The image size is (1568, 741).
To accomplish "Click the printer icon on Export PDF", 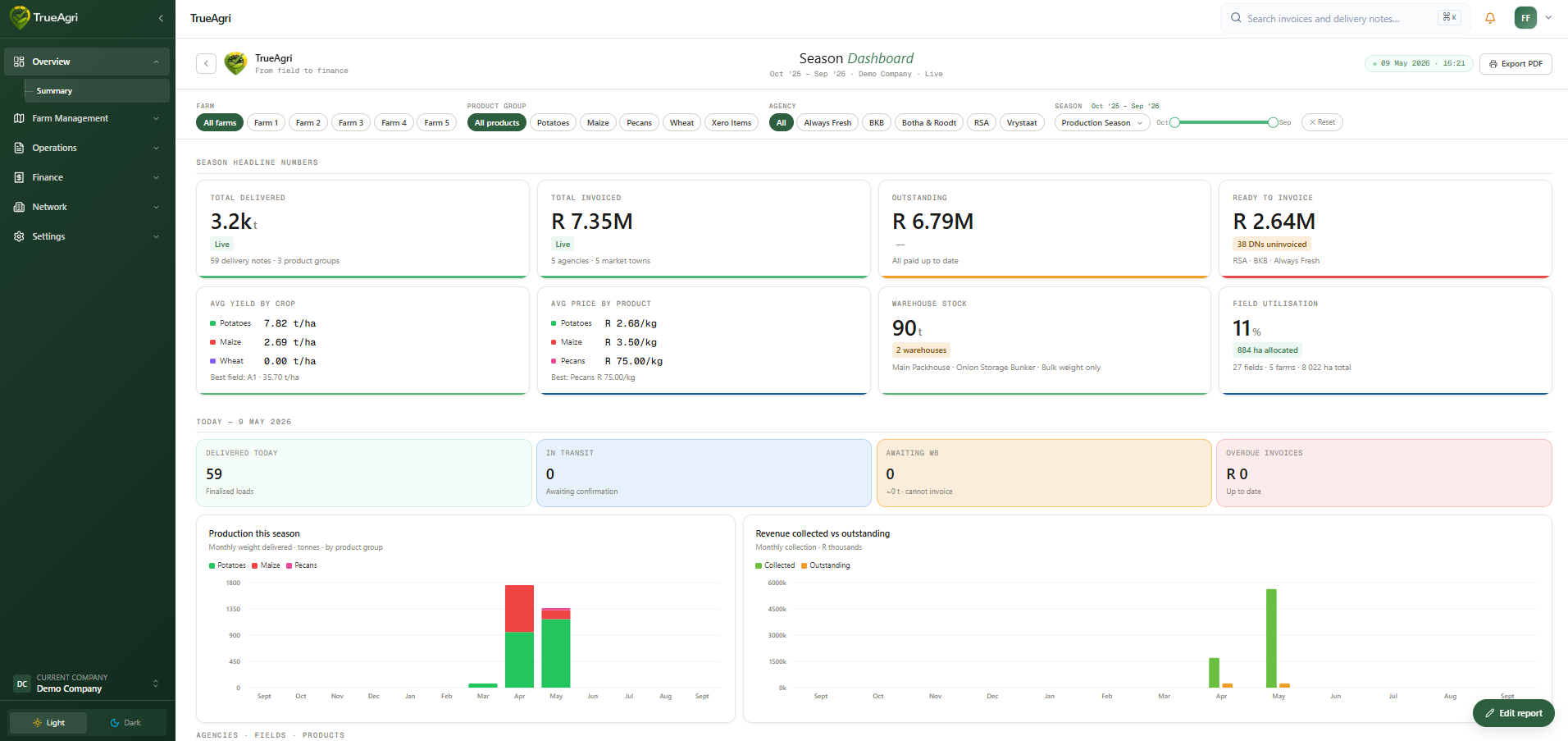I will coord(1493,64).
